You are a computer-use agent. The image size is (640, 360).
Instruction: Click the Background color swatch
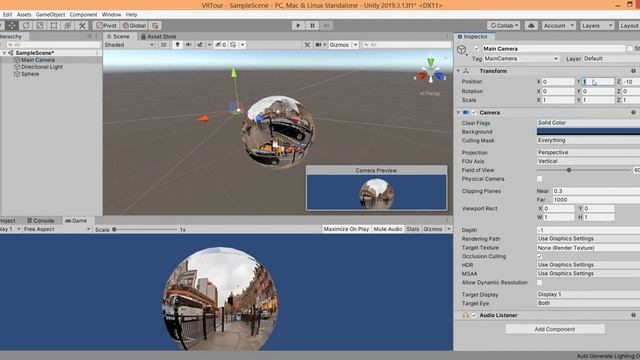pyautogui.click(x=588, y=131)
